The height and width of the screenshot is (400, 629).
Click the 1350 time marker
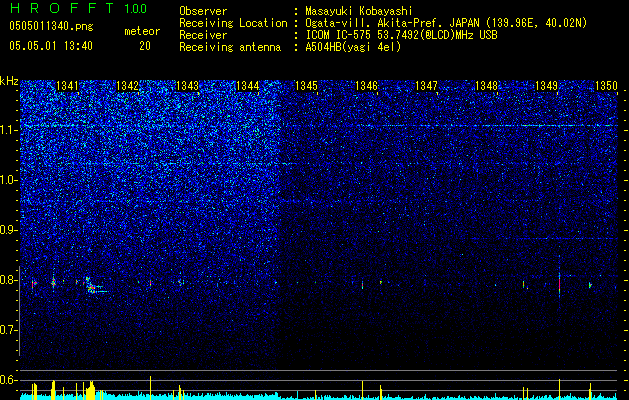pyautogui.click(x=606, y=86)
